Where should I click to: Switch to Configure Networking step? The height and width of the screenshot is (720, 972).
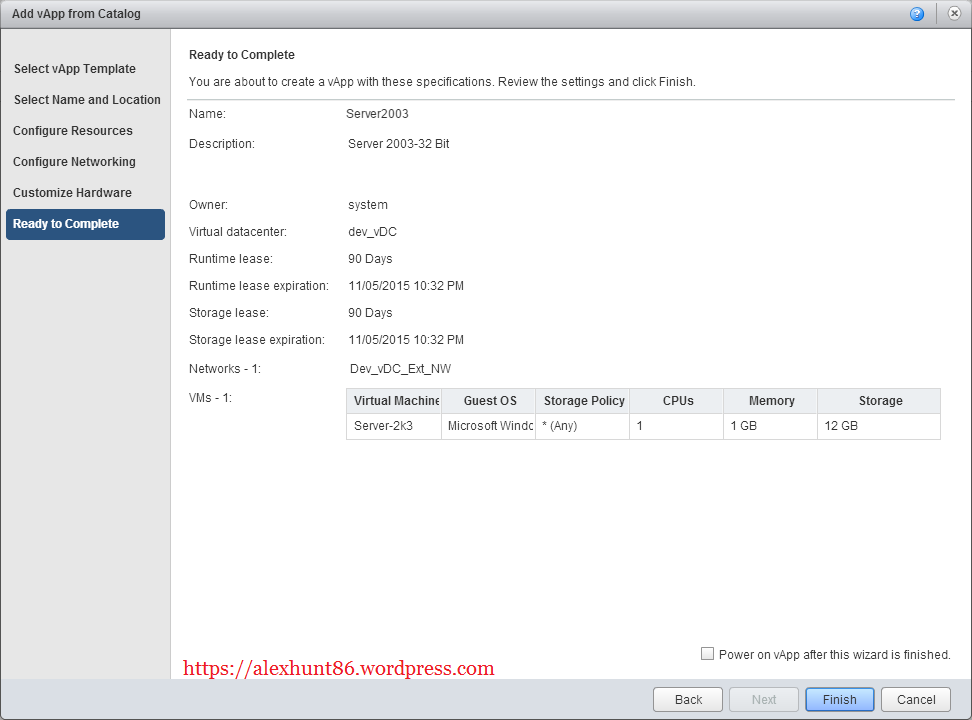[74, 162]
